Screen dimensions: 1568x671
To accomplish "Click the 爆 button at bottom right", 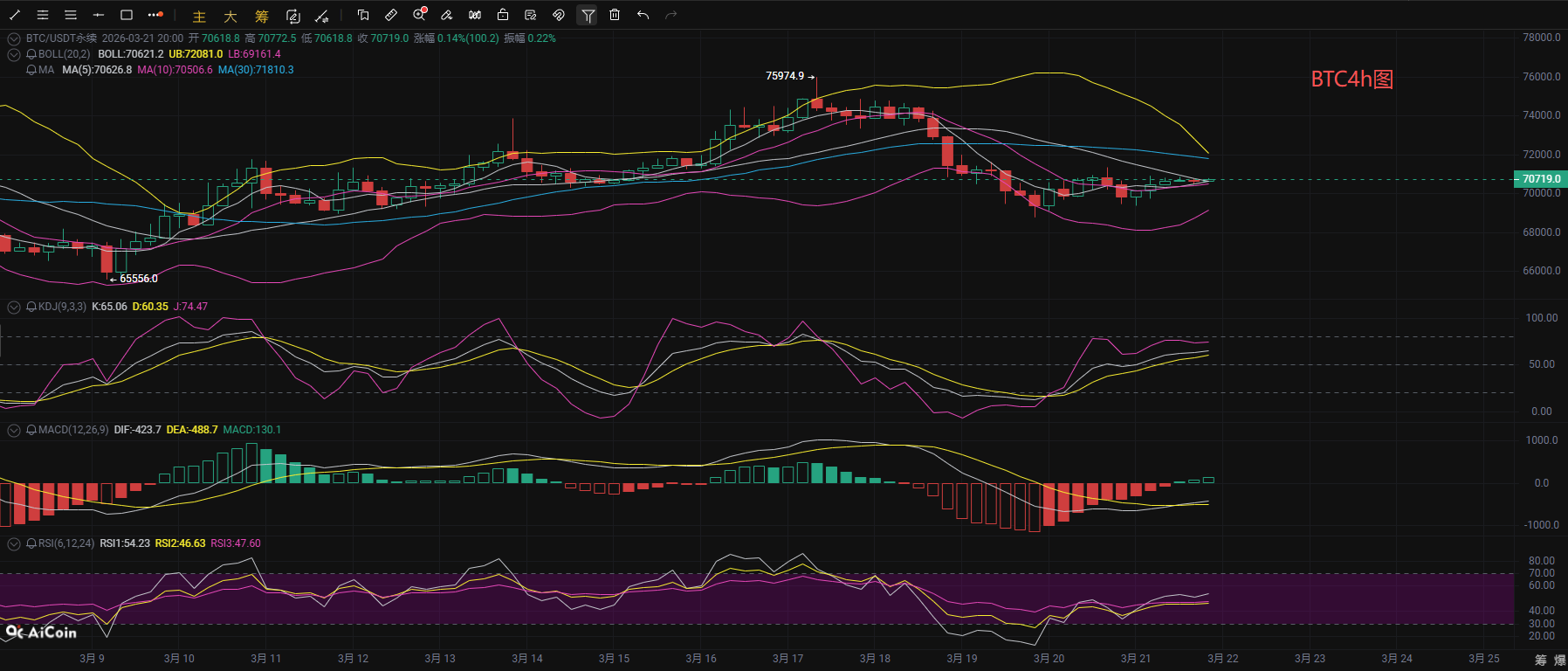I will [x=1560, y=660].
